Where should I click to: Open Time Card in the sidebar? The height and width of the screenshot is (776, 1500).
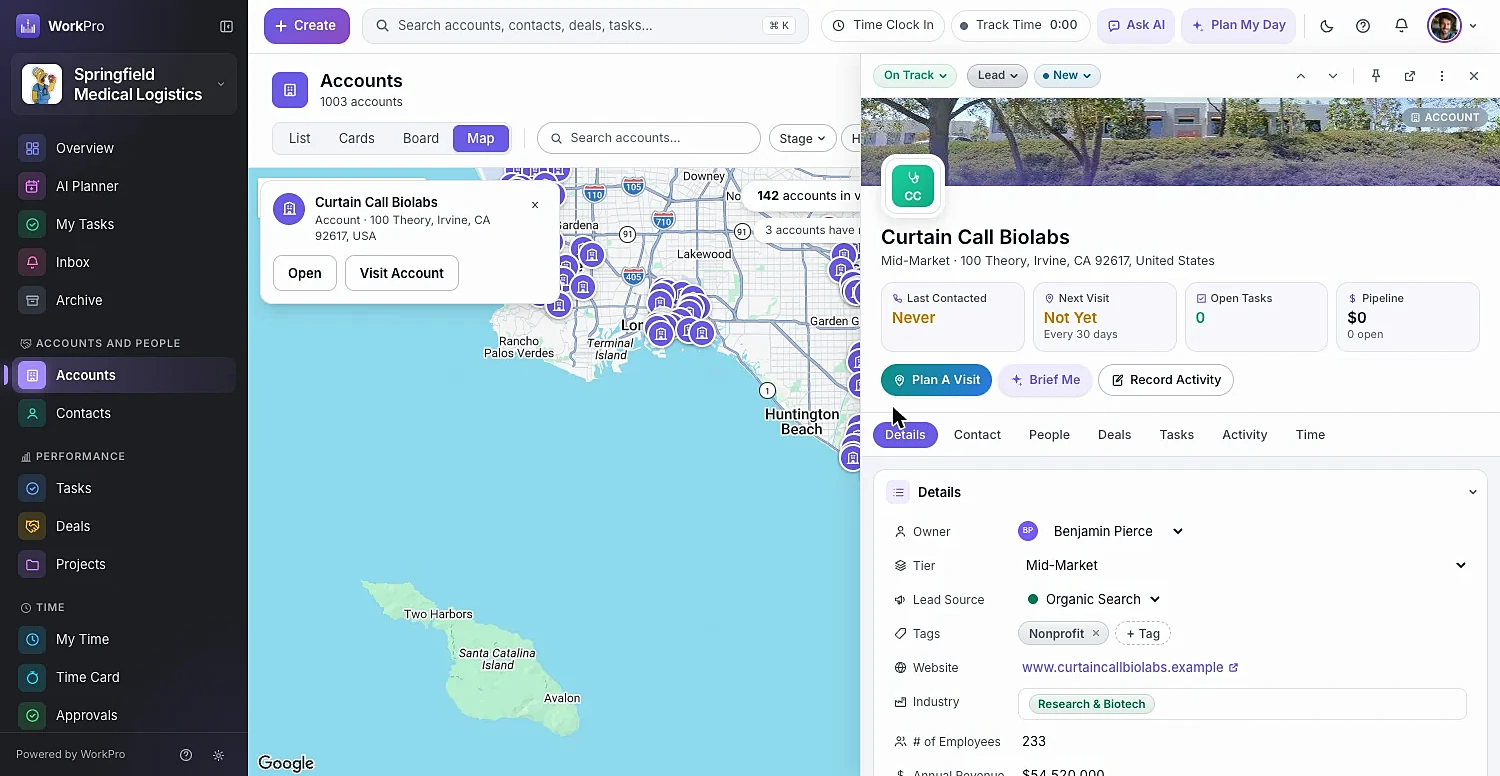point(124,677)
